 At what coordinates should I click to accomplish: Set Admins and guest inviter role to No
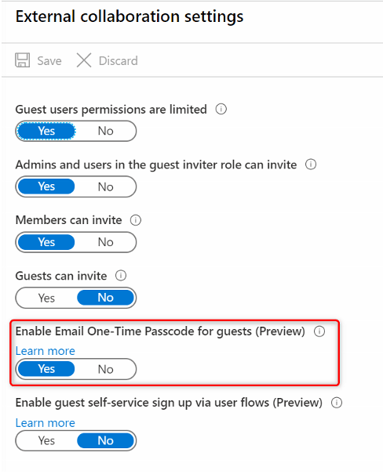point(106,187)
